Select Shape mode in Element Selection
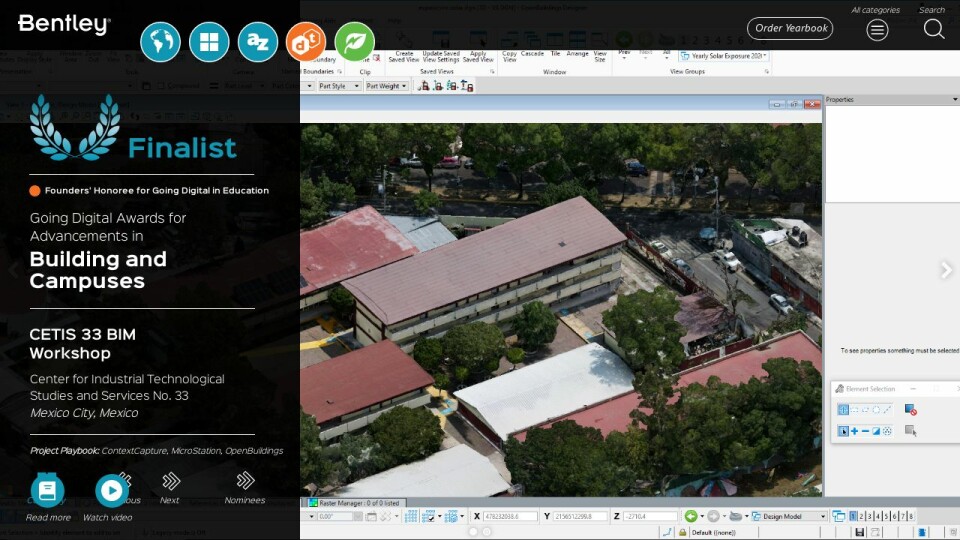 [x=865, y=410]
